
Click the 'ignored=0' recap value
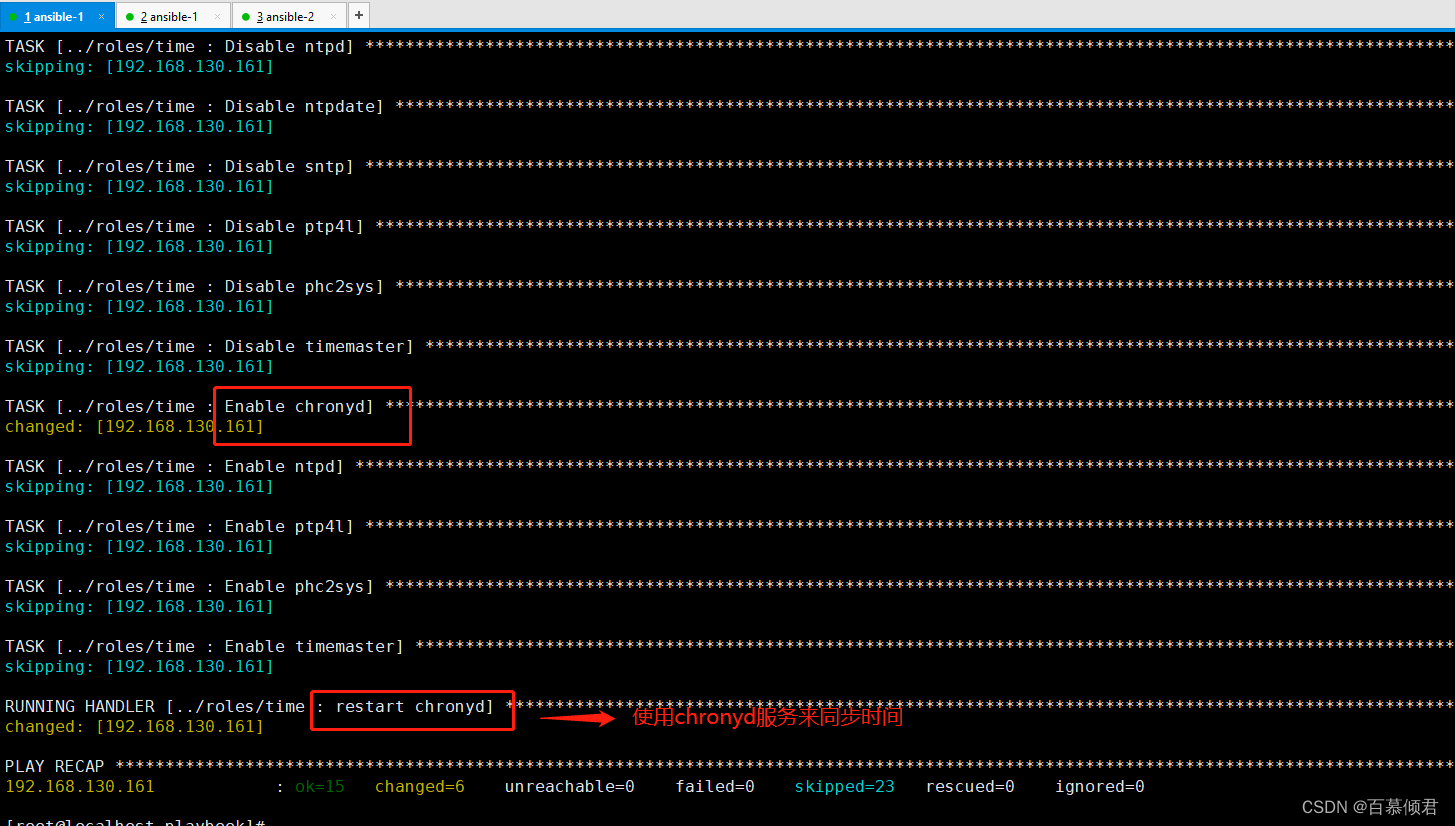tap(1100, 787)
